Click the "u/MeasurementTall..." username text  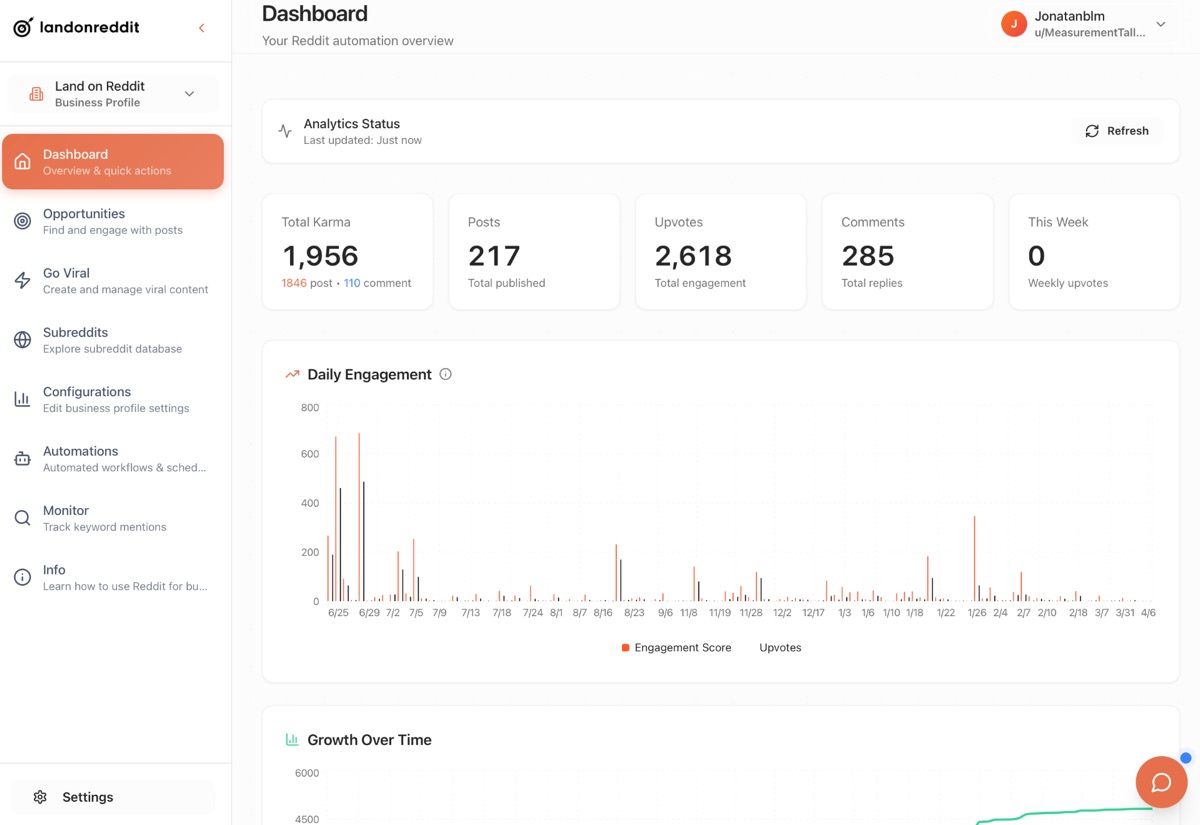click(x=1090, y=33)
